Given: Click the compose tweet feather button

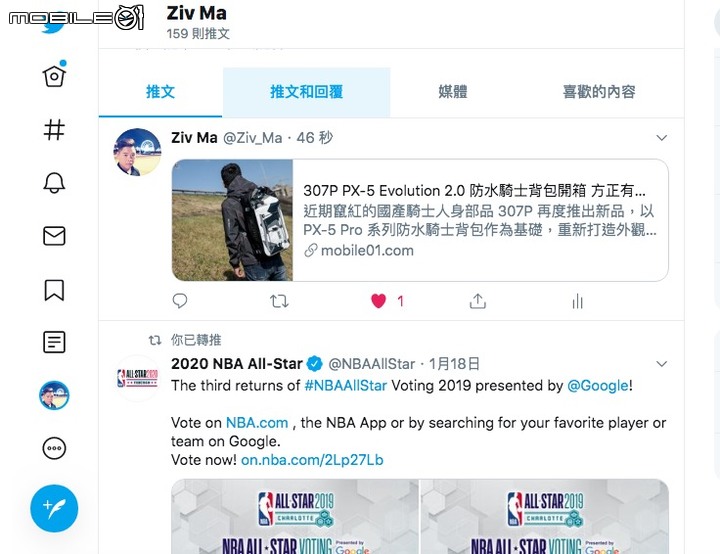Looking at the screenshot, I should [x=54, y=508].
